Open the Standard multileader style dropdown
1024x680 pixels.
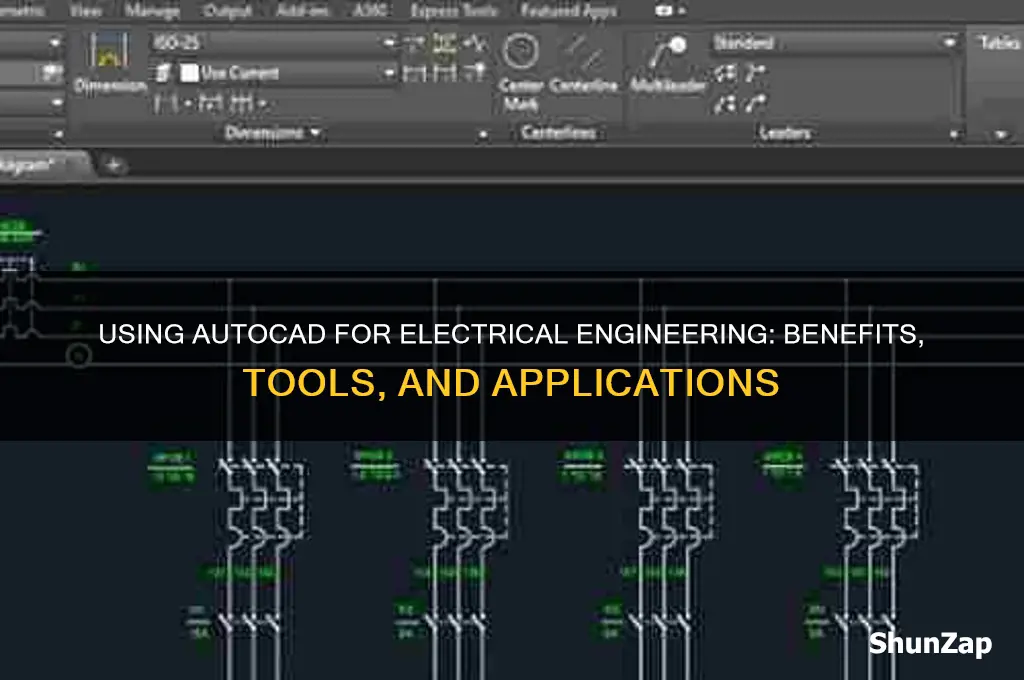(x=835, y=43)
